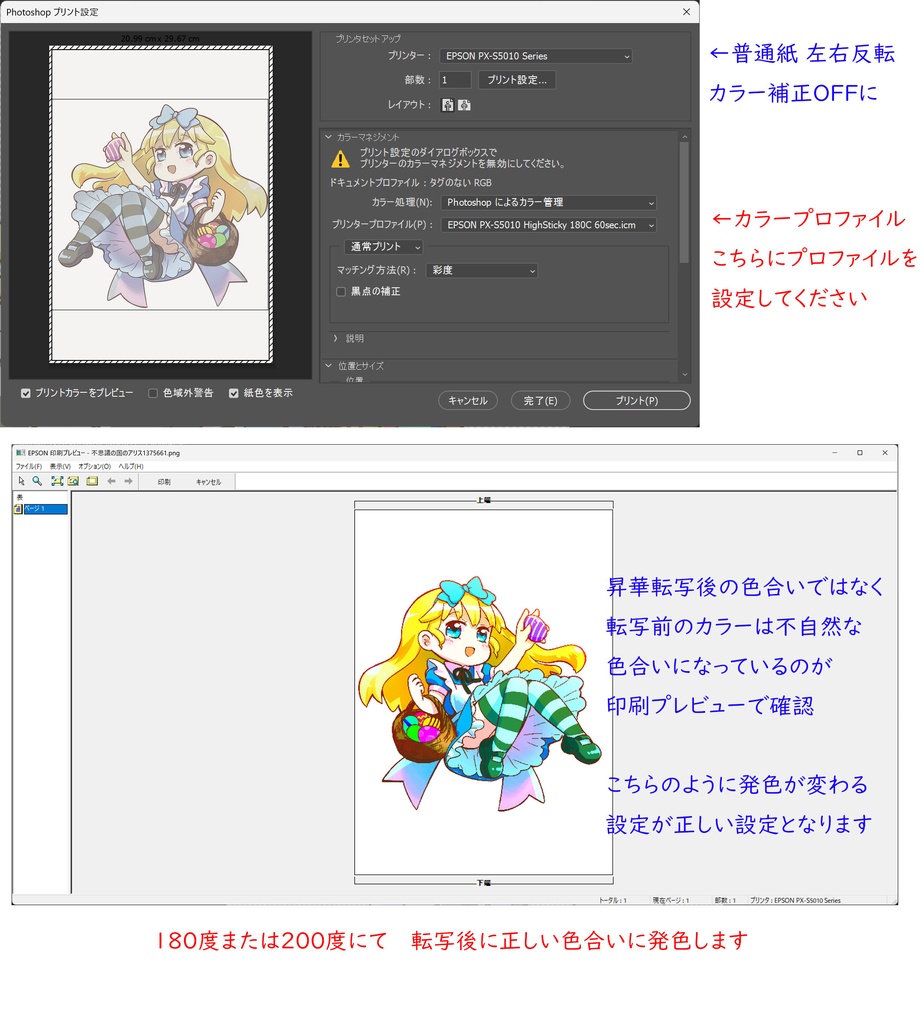924x1024 pixels.
Task: Click the yellow page view icon in EPSON toolbar
Action: 92,481
